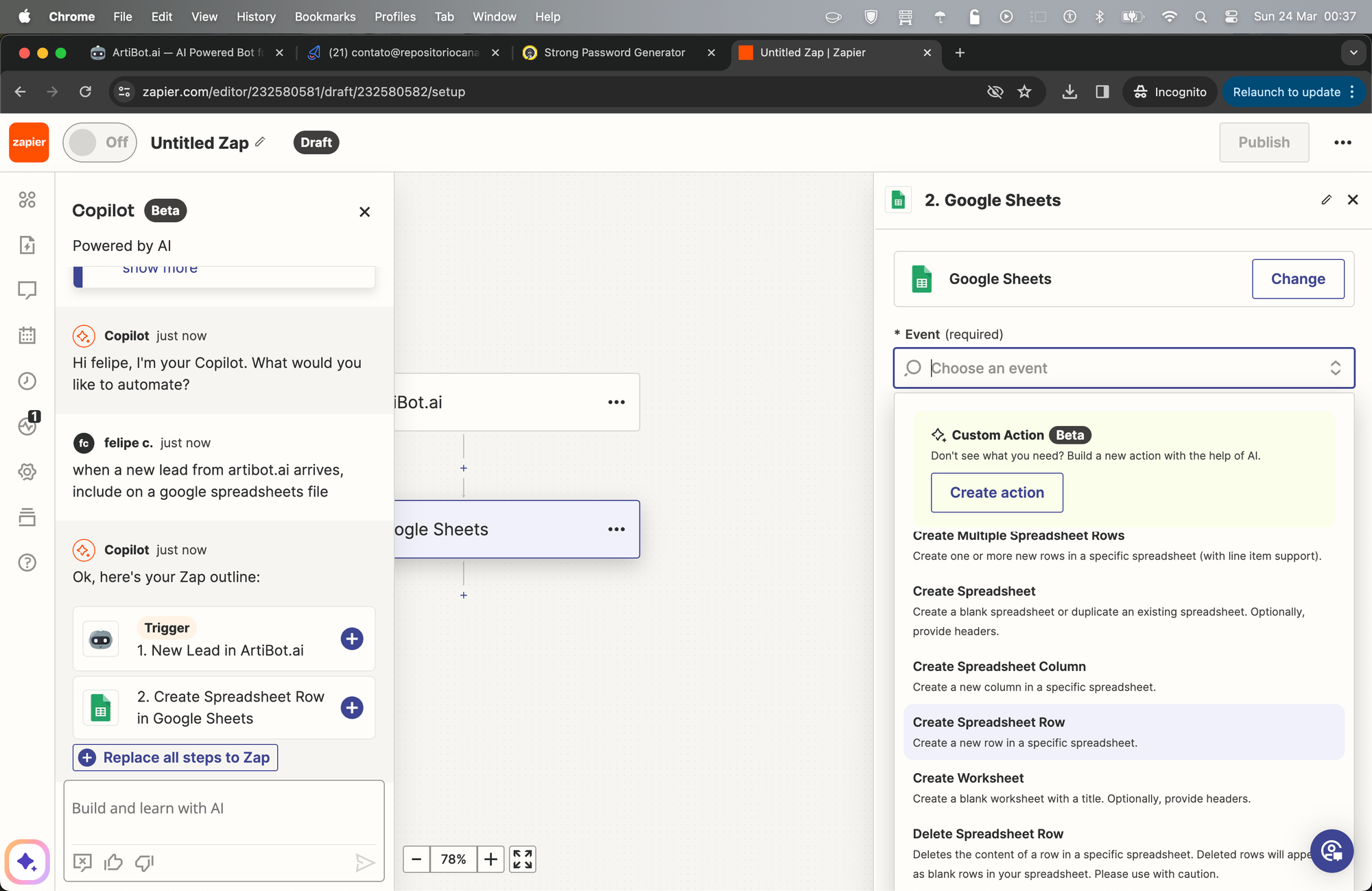
Task: Zoom out canvas with minus button
Action: click(416, 859)
